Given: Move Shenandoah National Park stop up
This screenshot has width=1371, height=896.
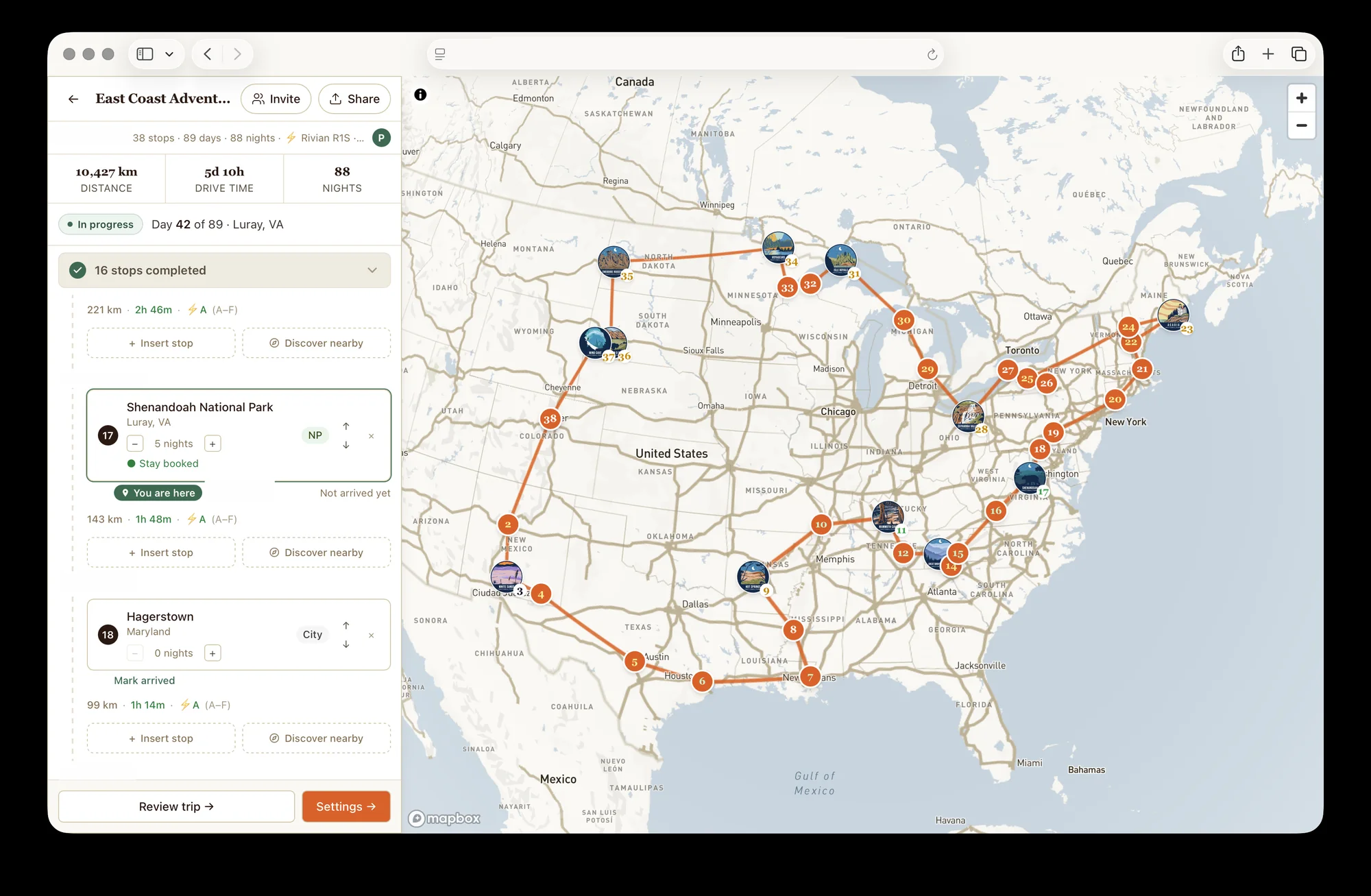Looking at the screenshot, I should point(346,426).
